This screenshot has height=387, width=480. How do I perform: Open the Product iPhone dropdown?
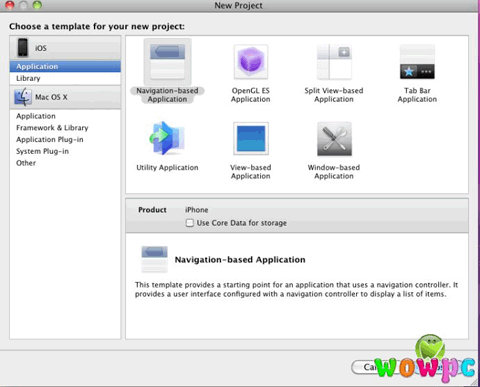point(197,210)
